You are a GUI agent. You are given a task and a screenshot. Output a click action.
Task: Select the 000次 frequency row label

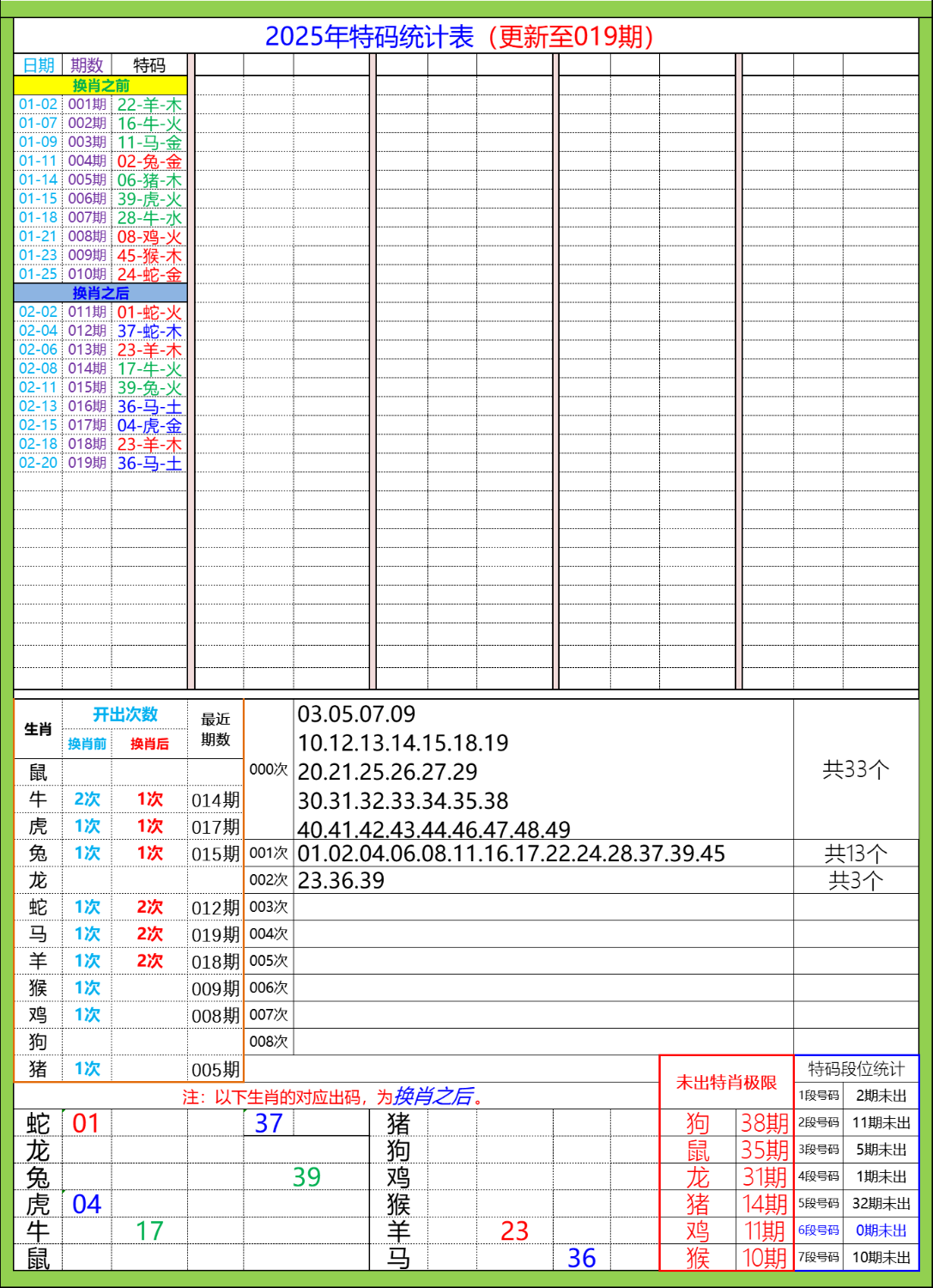(269, 770)
